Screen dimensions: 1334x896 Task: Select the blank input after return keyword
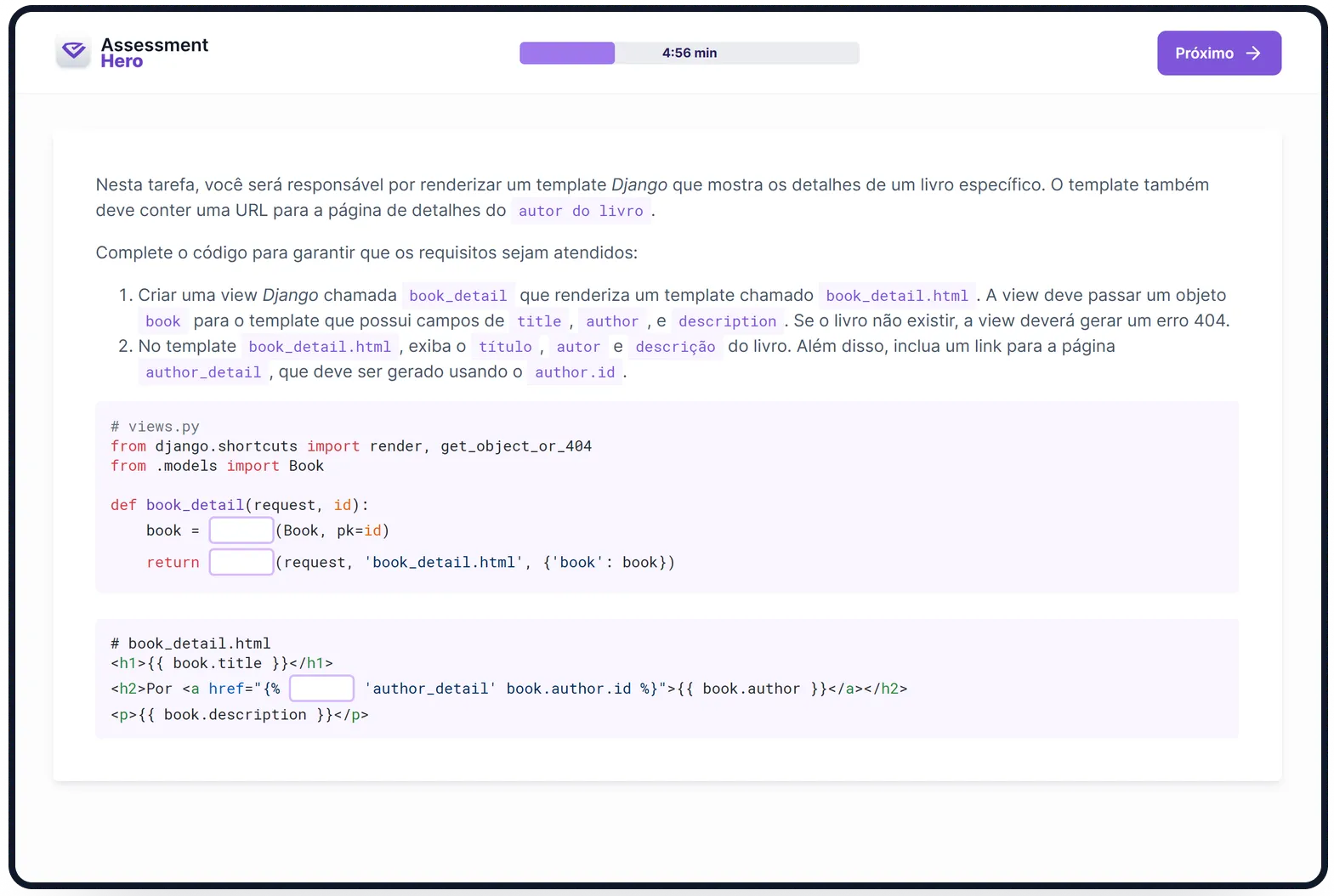click(241, 562)
